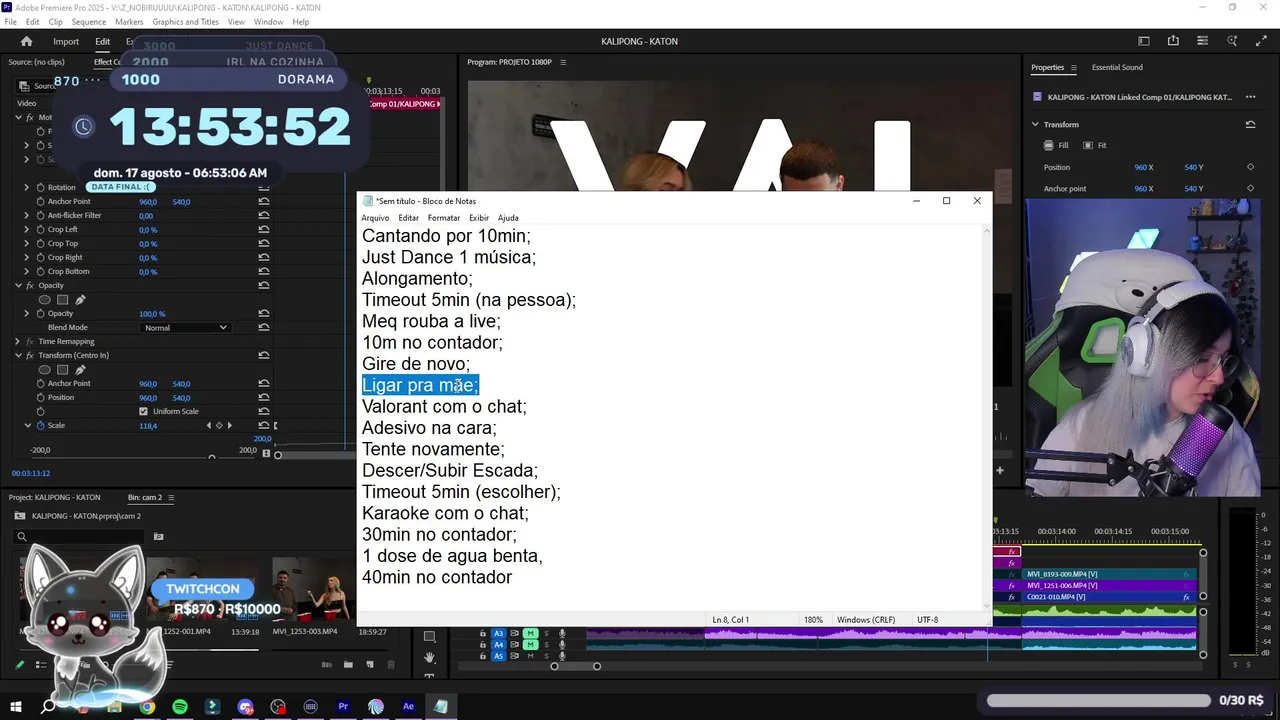
Task: Open the Workspaces panel icon in header
Action: point(1144,41)
